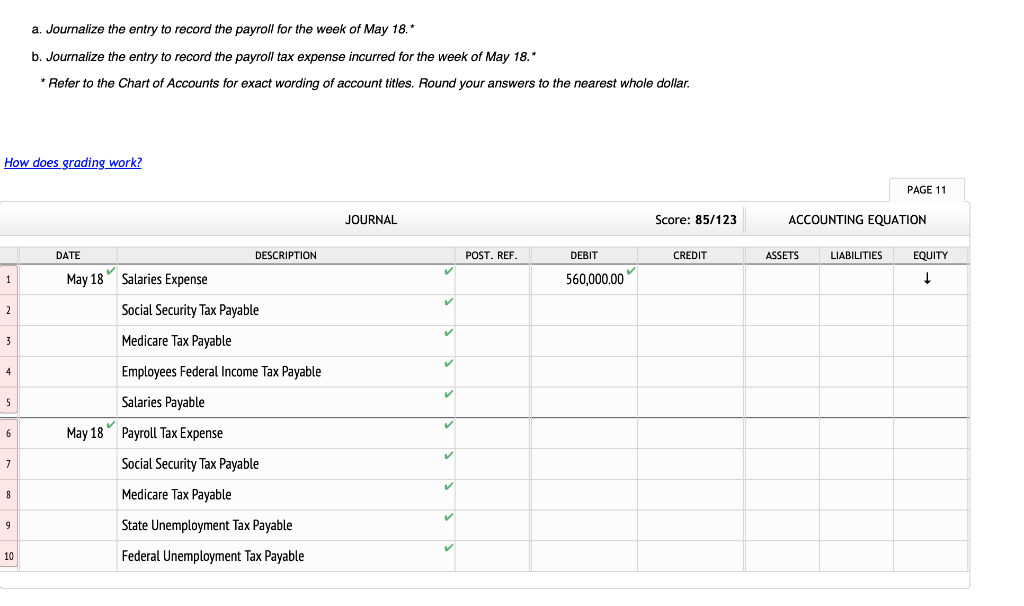Click the Post. Ref. field on row 1
Image resolution: width=1024 pixels, height=606 pixels.
click(x=492, y=279)
